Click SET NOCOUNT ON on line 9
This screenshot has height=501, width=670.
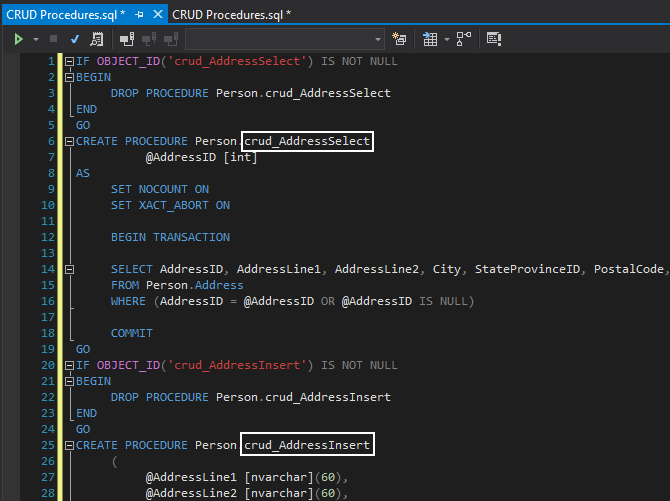(x=160, y=189)
